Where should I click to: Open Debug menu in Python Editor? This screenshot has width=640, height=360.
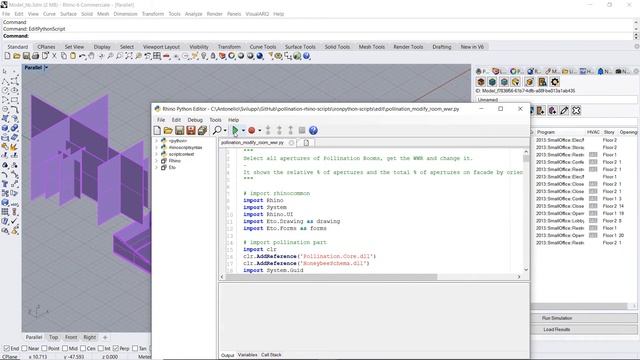[x=195, y=120]
